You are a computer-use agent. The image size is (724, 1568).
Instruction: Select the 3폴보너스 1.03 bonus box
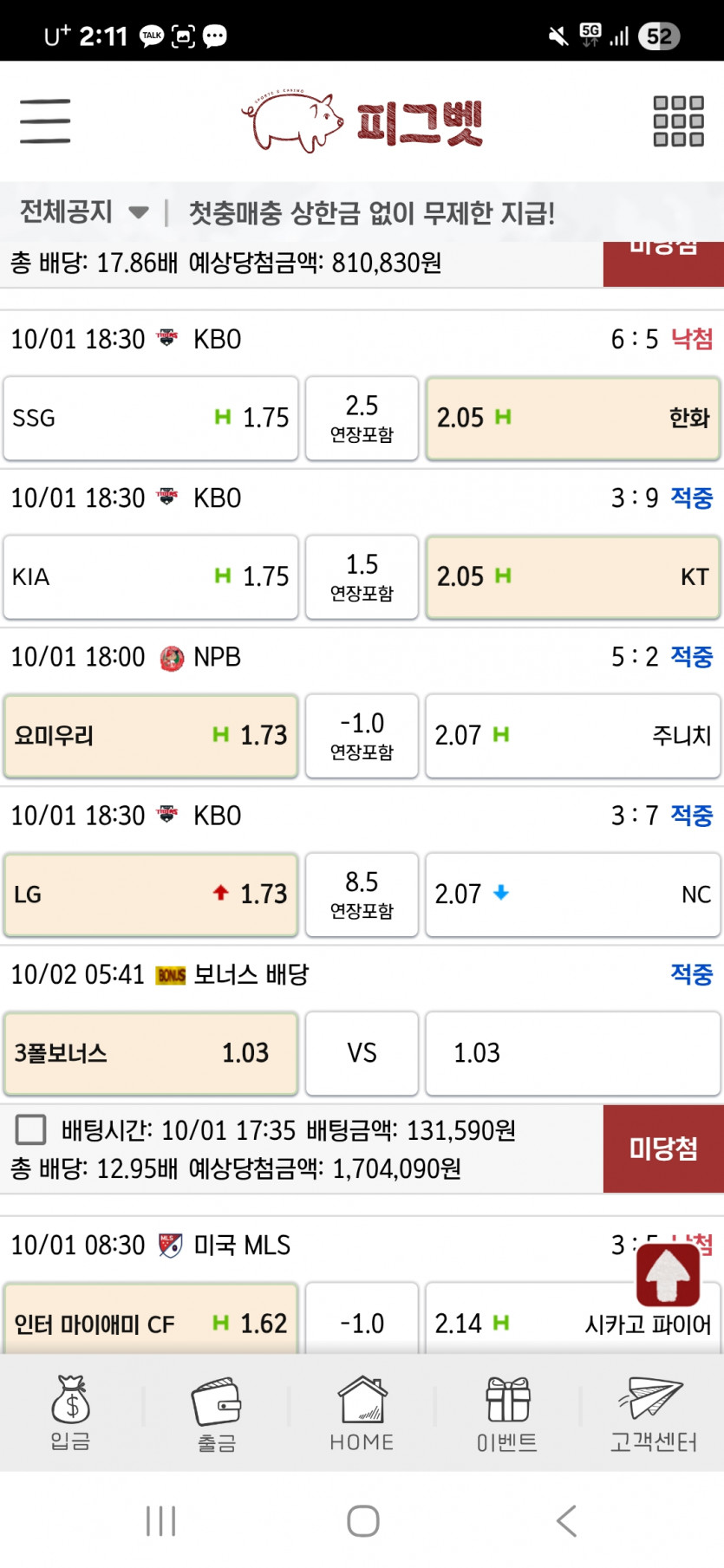tap(151, 1052)
